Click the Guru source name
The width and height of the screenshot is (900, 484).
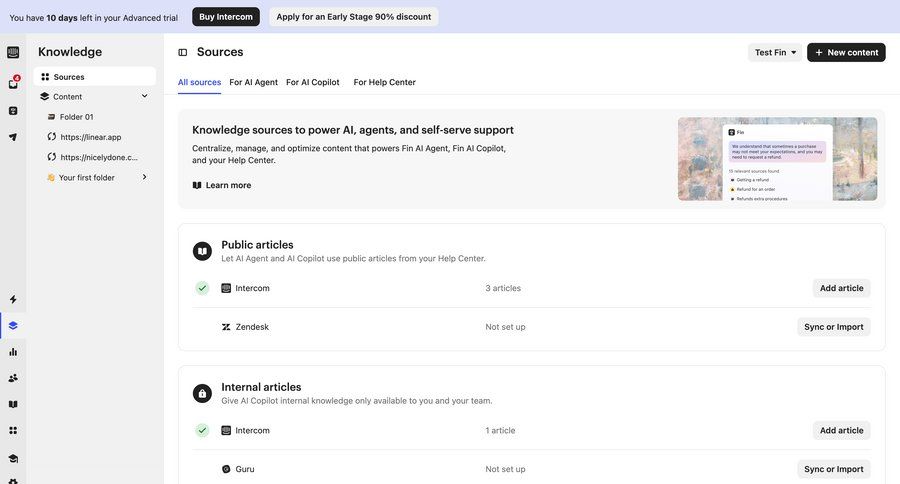(x=245, y=469)
